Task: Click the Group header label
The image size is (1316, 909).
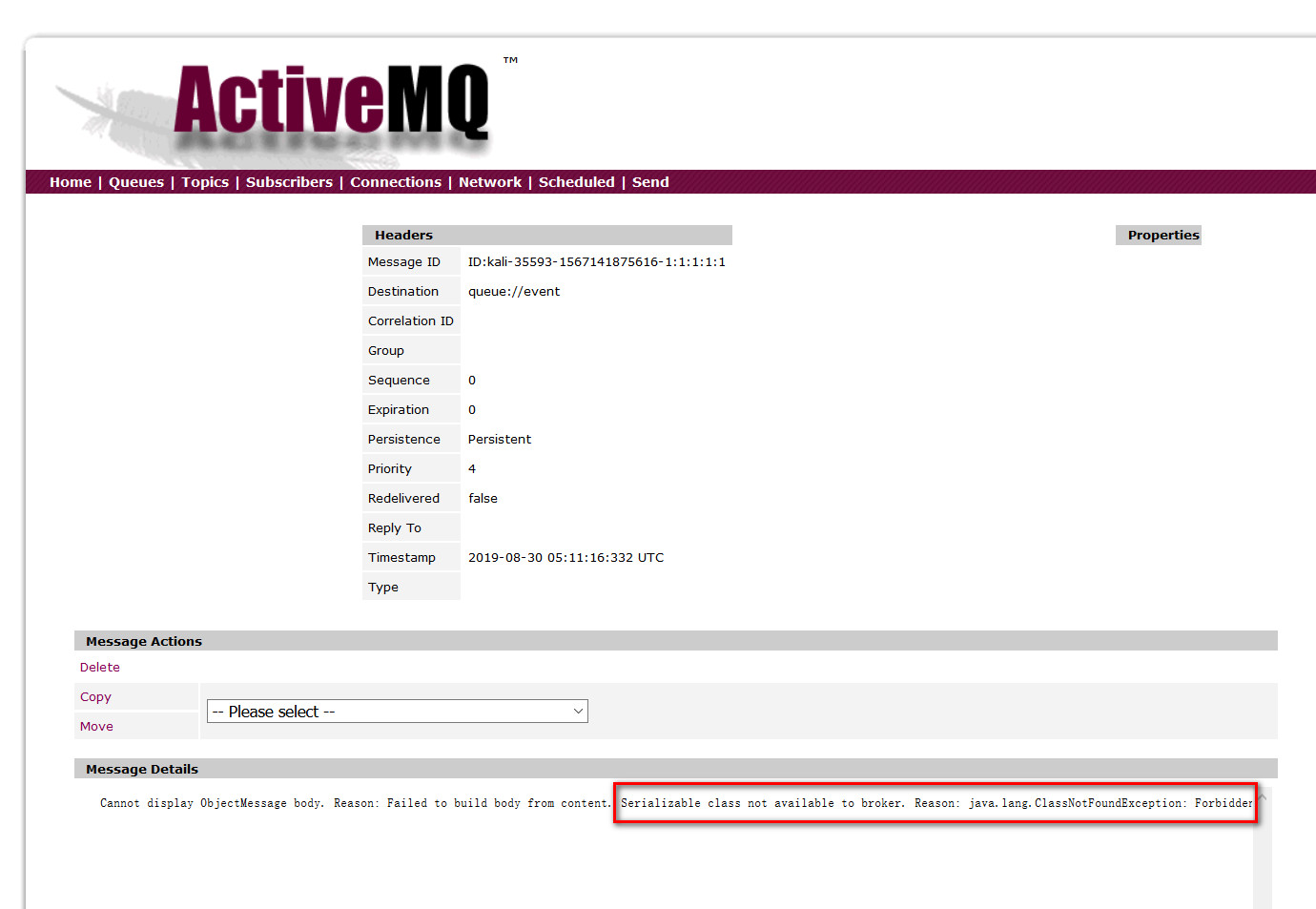Action: pos(386,351)
